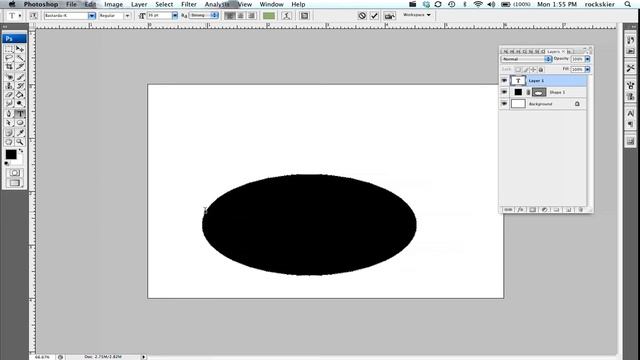This screenshot has height=360, width=640.
Task: Select the Eyedropper tool
Action: [x=20, y=133]
